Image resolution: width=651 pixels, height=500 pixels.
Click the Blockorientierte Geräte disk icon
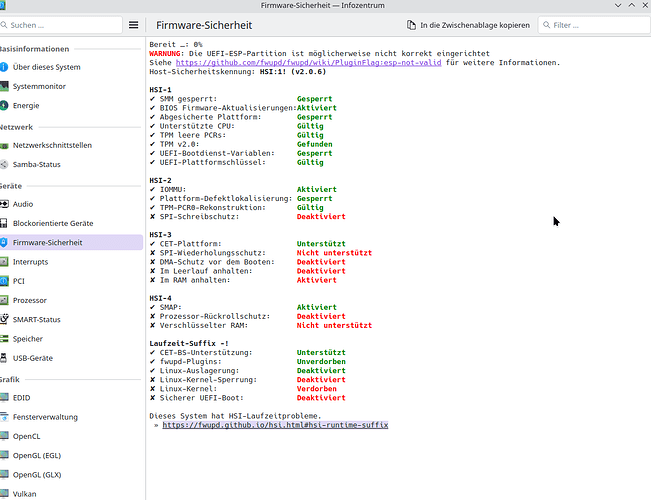tap(4, 223)
